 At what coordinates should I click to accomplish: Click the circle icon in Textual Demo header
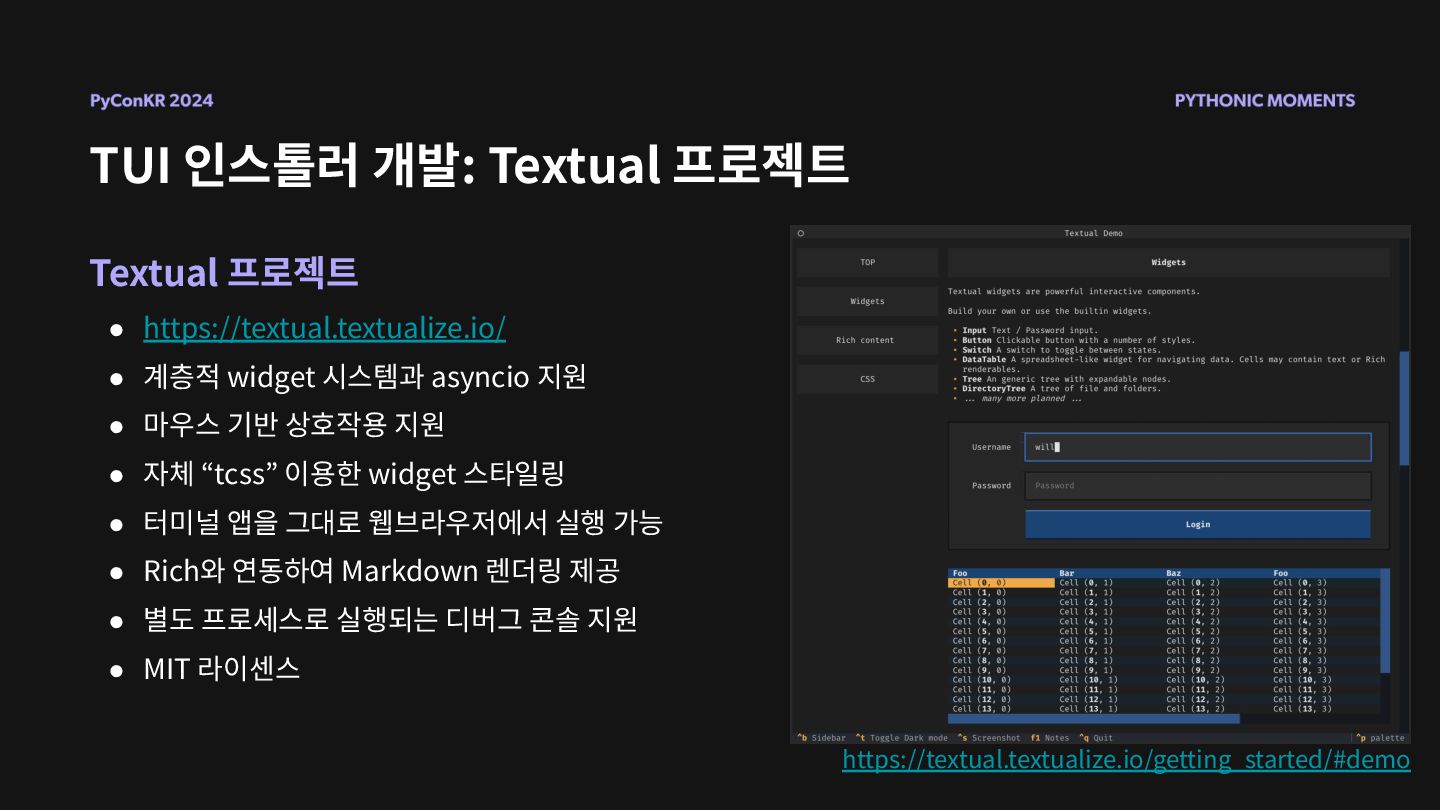point(801,233)
